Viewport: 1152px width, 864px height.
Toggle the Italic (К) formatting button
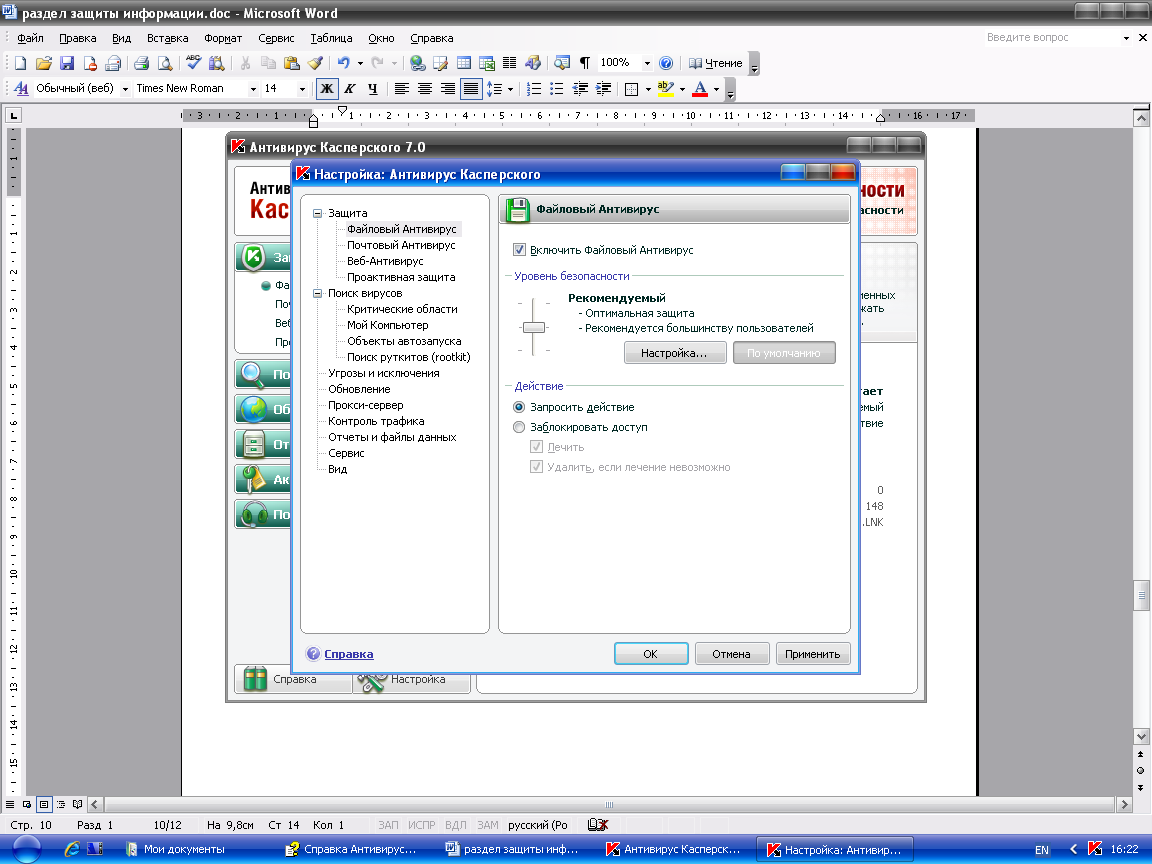pyautogui.click(x=350, y=89)
